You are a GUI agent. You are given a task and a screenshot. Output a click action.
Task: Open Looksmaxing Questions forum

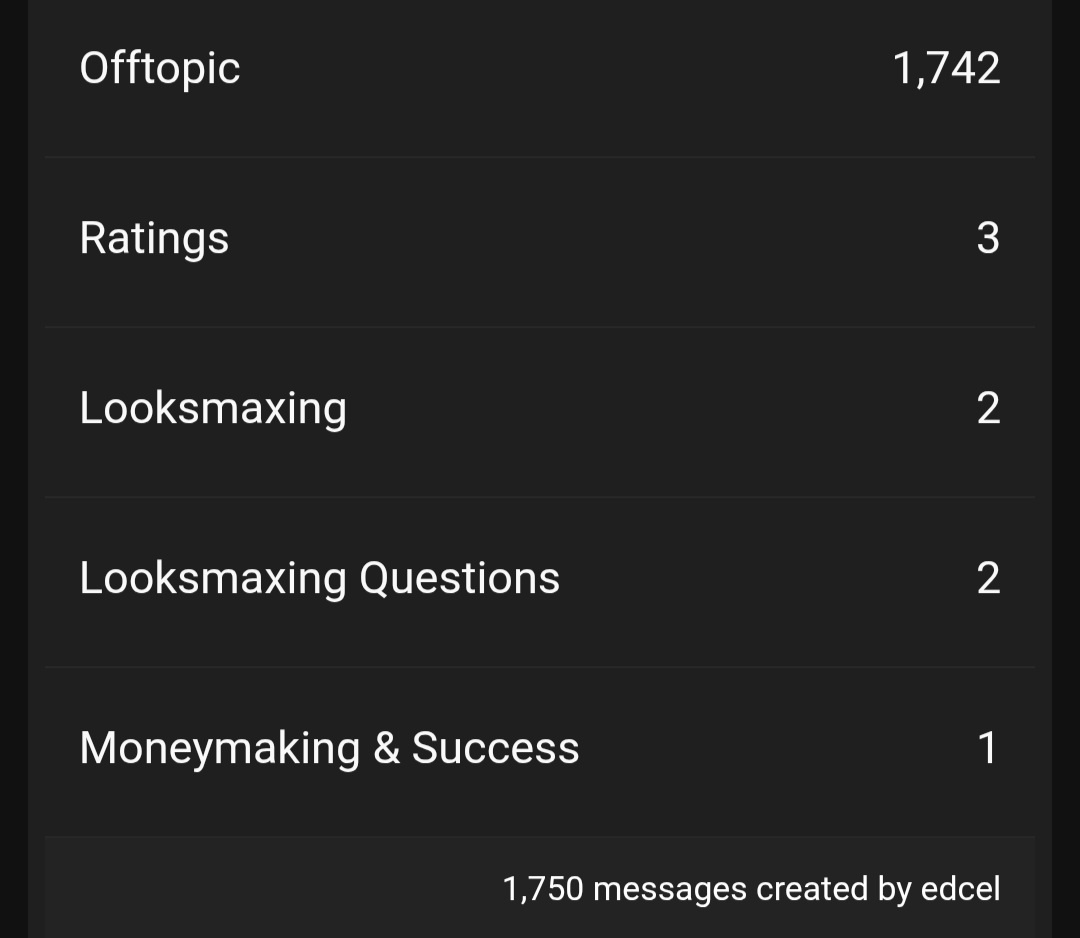coord(319,578)
